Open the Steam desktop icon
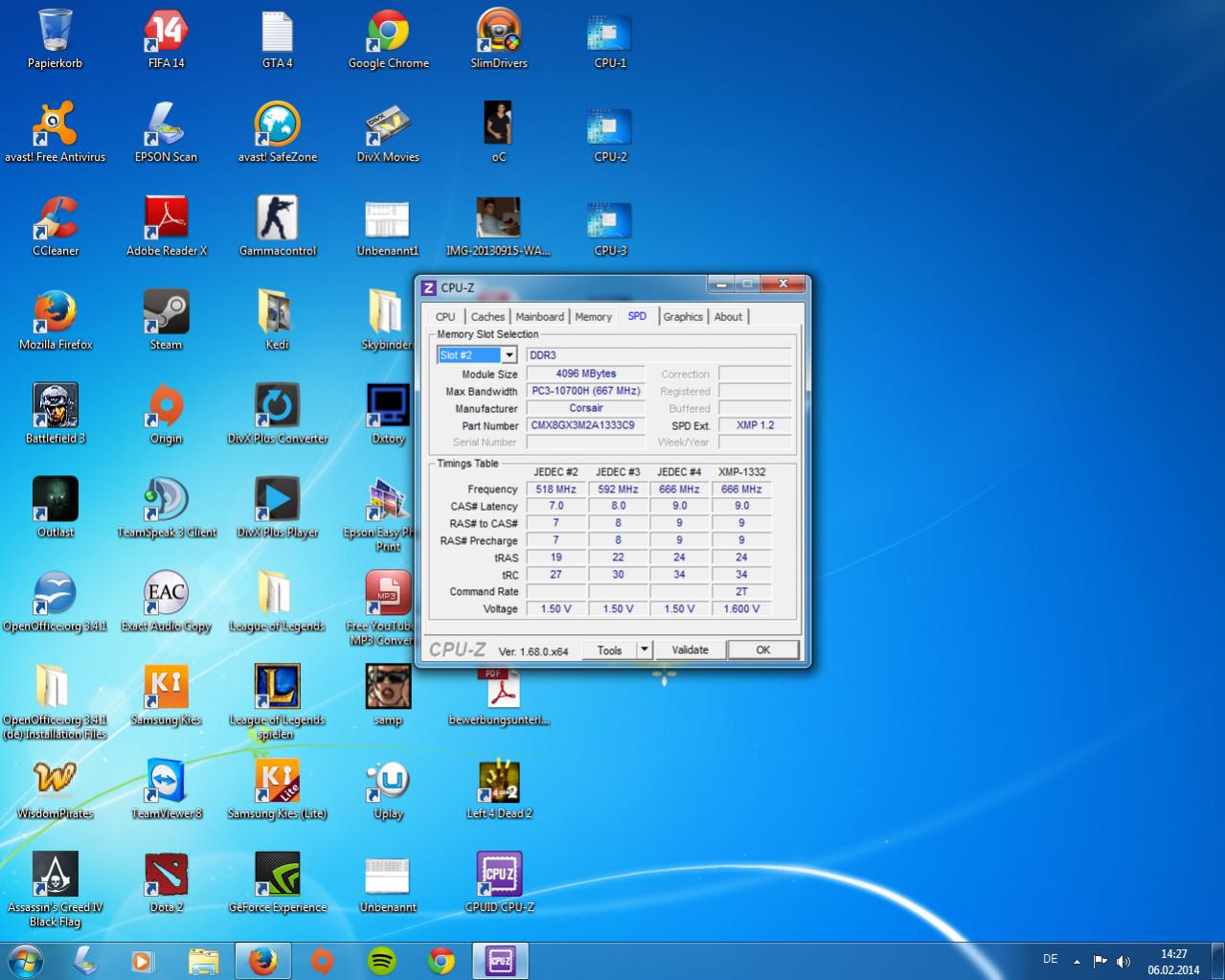Image resolution: width=1225 pixels, height=980 pixels. coord(166,313)
